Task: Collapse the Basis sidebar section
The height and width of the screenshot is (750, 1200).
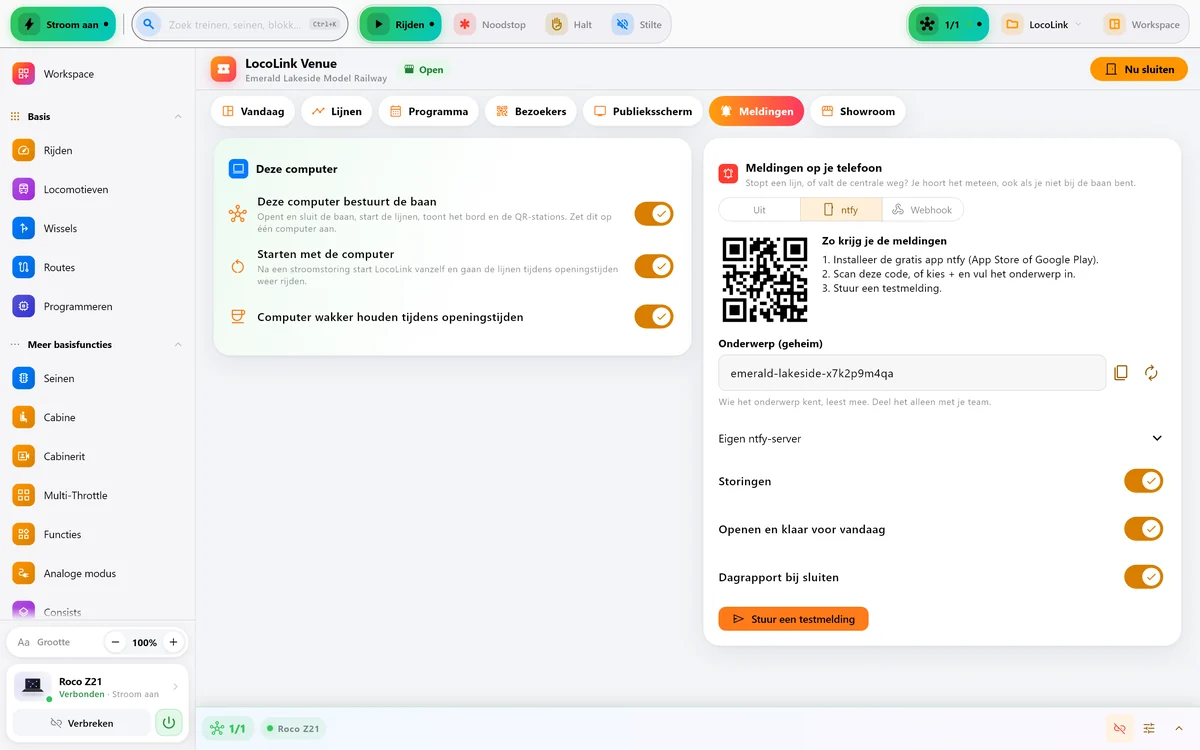Action: tap(178, 117)
